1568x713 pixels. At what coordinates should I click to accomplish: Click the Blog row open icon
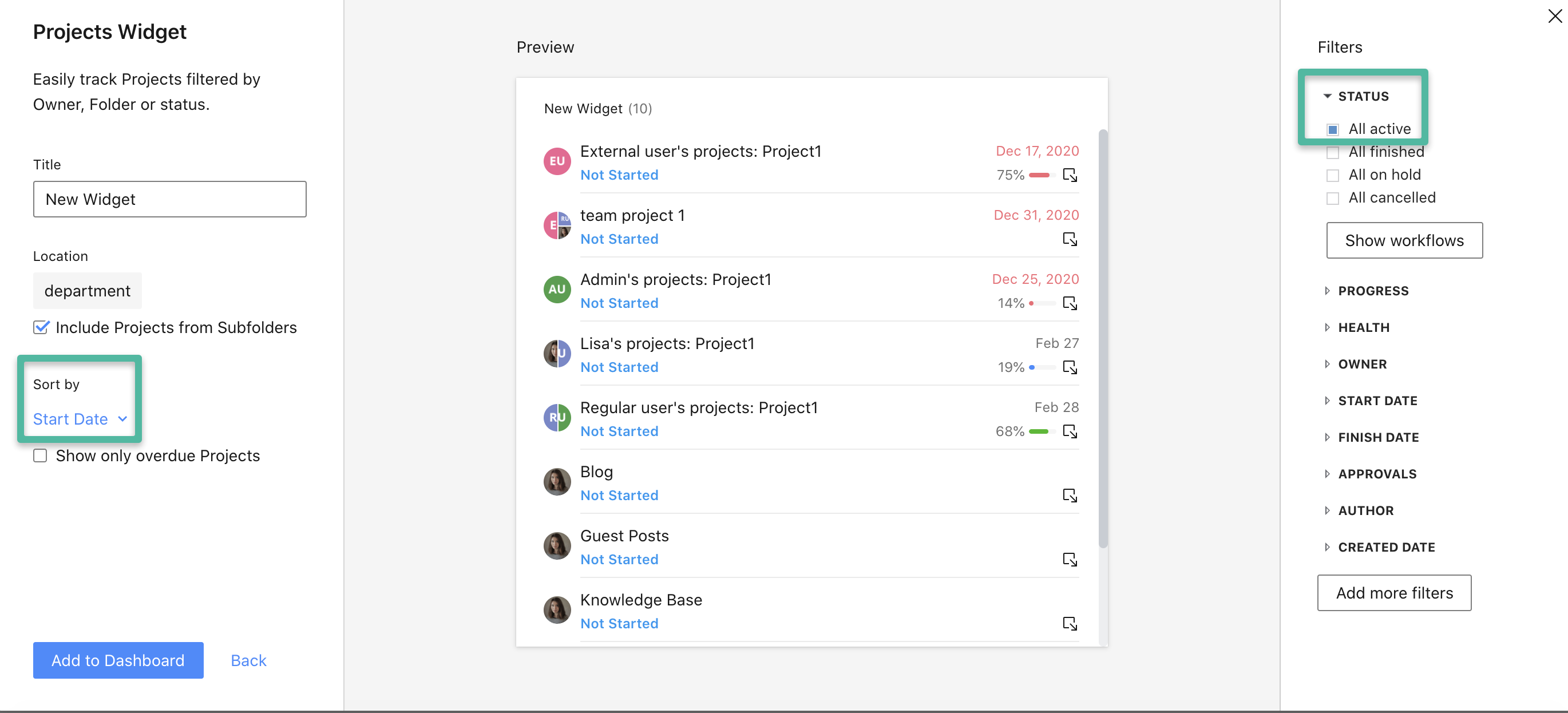pyautogui.click(x=1070, y=496)
